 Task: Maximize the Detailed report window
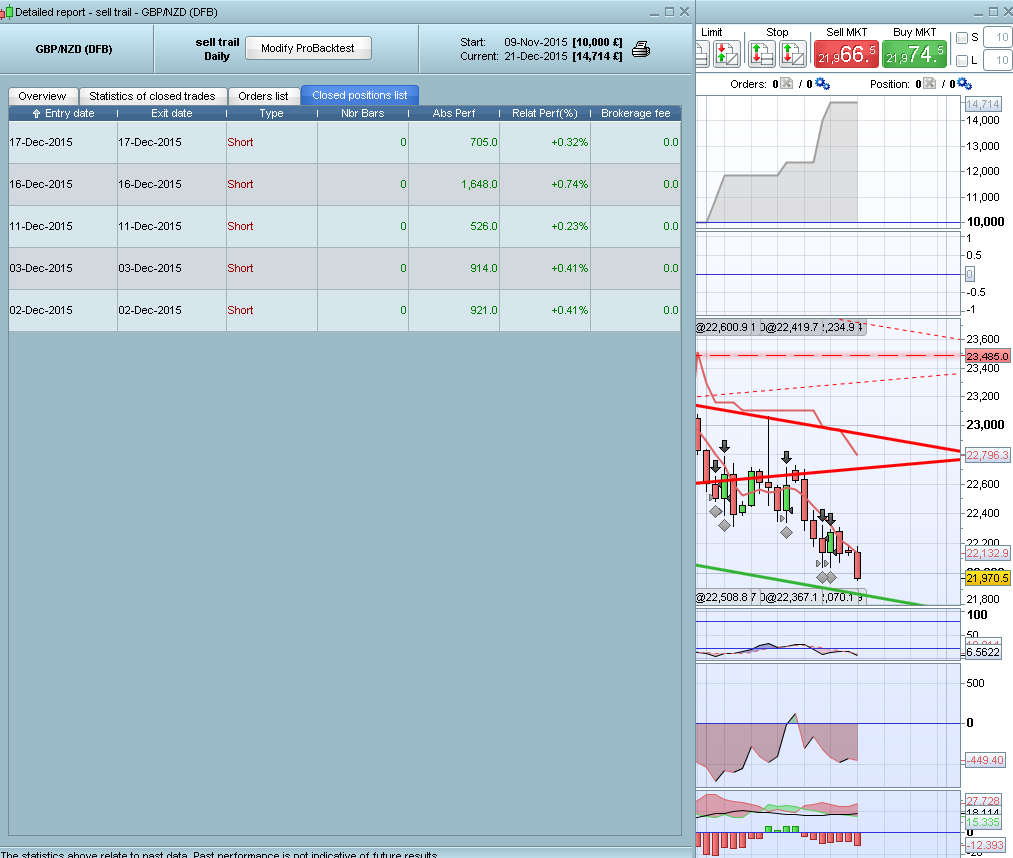coord(669,12)
